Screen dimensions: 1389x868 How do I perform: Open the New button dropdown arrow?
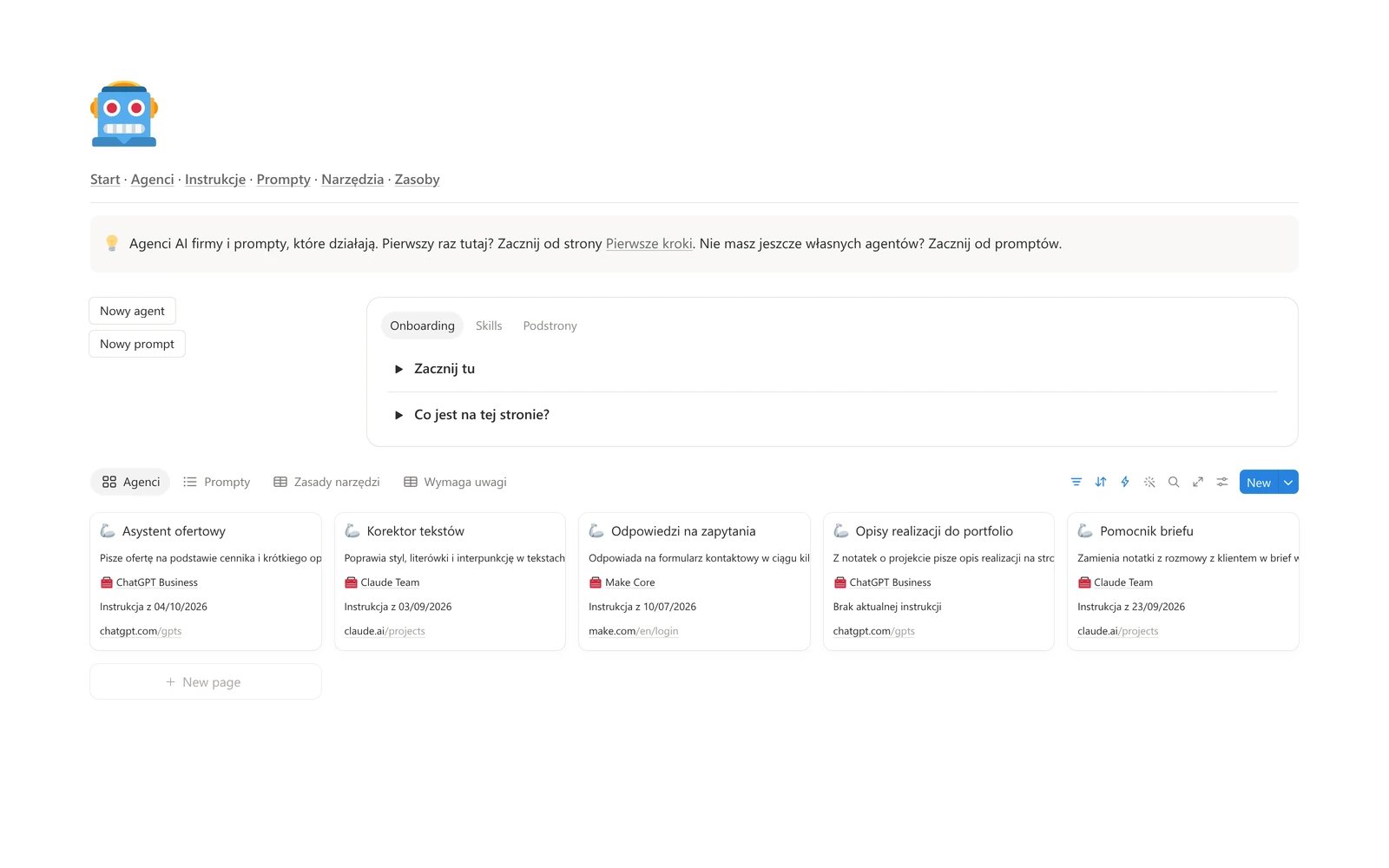[x=1288, y=483]
